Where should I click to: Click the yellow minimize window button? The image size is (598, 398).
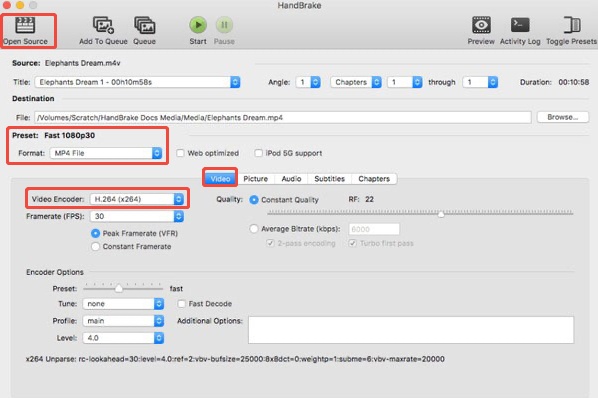tap(20, 5)
